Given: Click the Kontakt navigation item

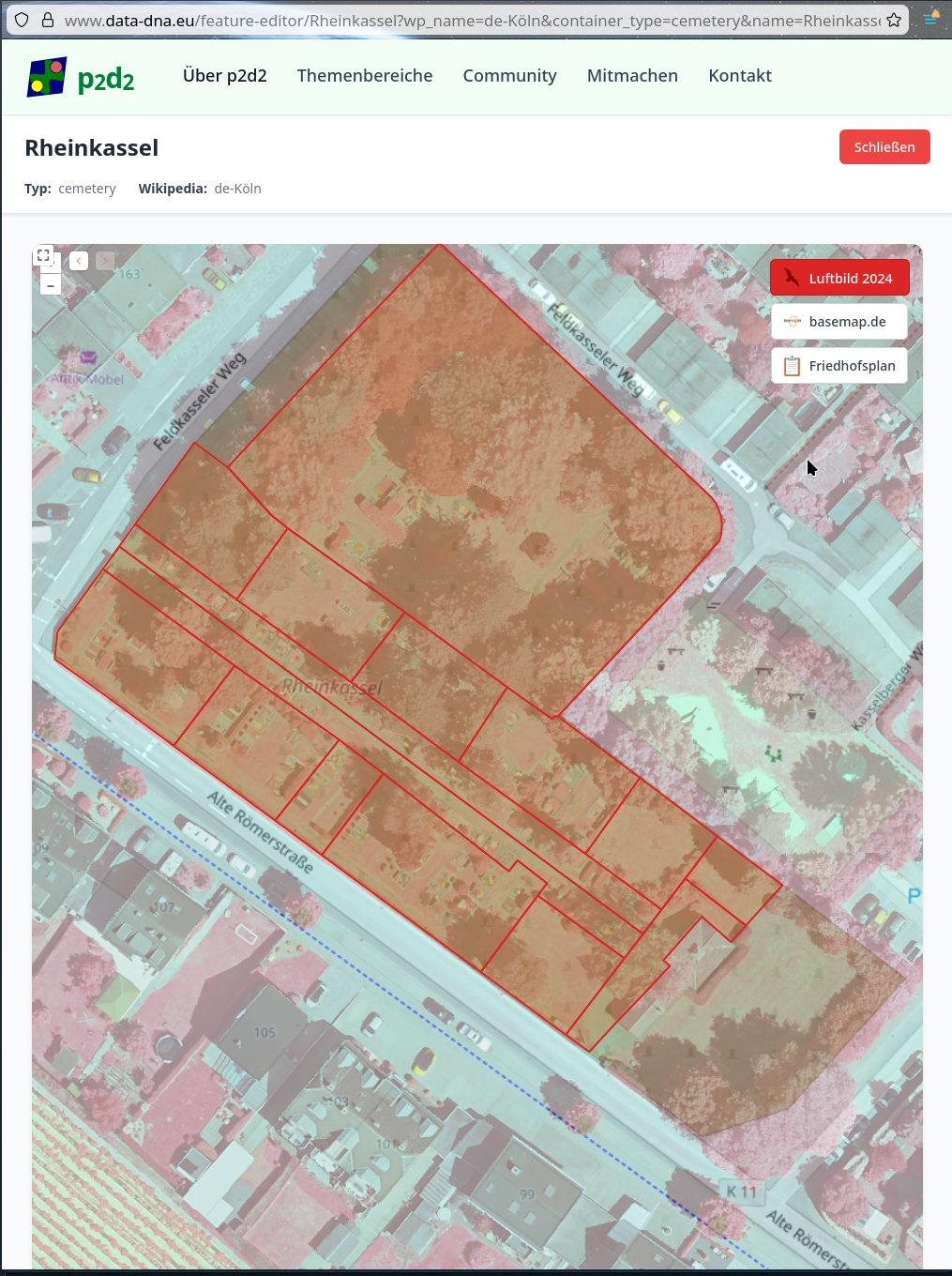Looking at the screenshot, I should pyautogui.click(x=740, y=76).
